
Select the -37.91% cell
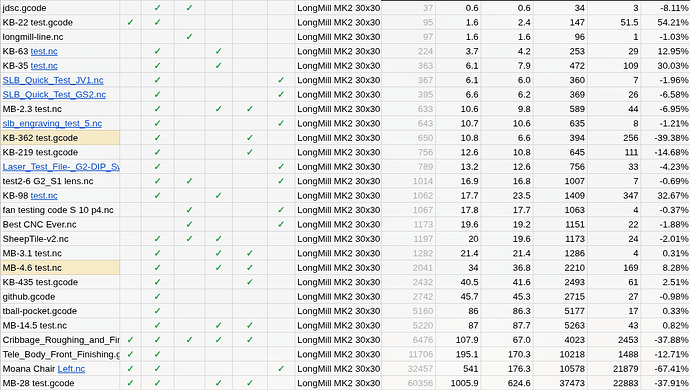(x=666, y=383)
